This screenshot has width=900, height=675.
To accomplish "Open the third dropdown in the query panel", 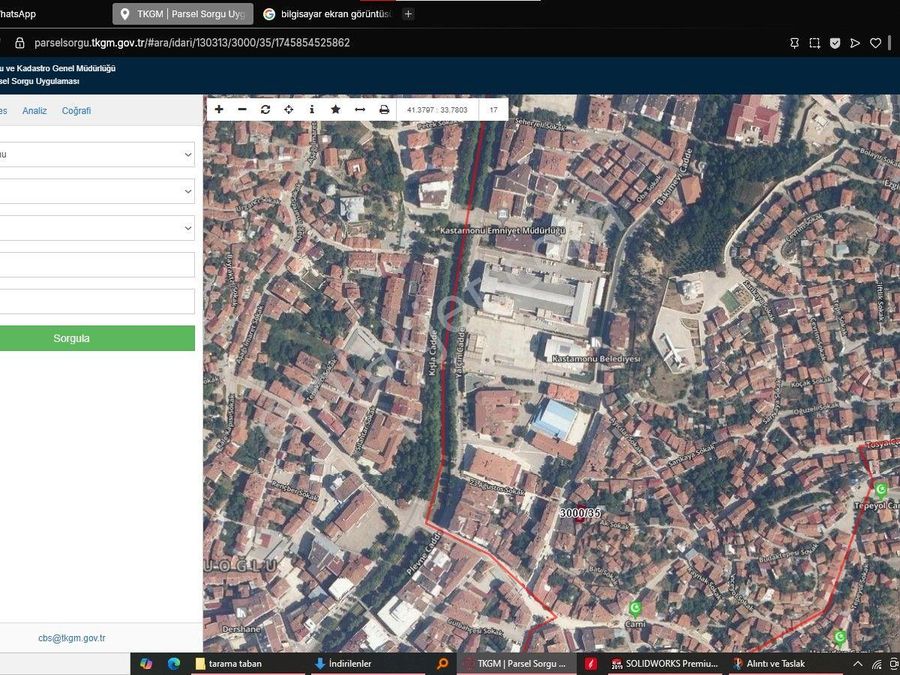I will [97, 228].
